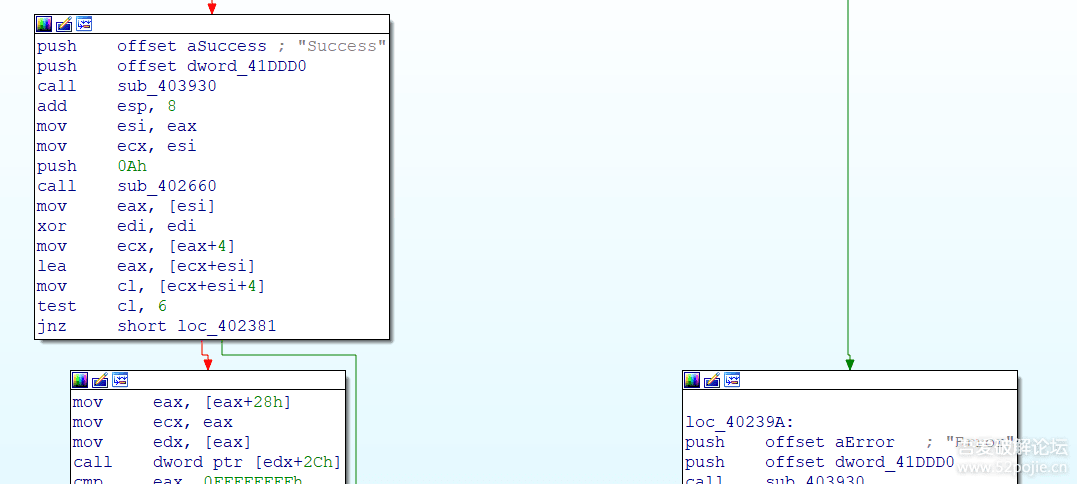The image size is (1077, 484).
Task: Set node color on the mov eax,[eax+28h] block
Action: tap(80, 380)
